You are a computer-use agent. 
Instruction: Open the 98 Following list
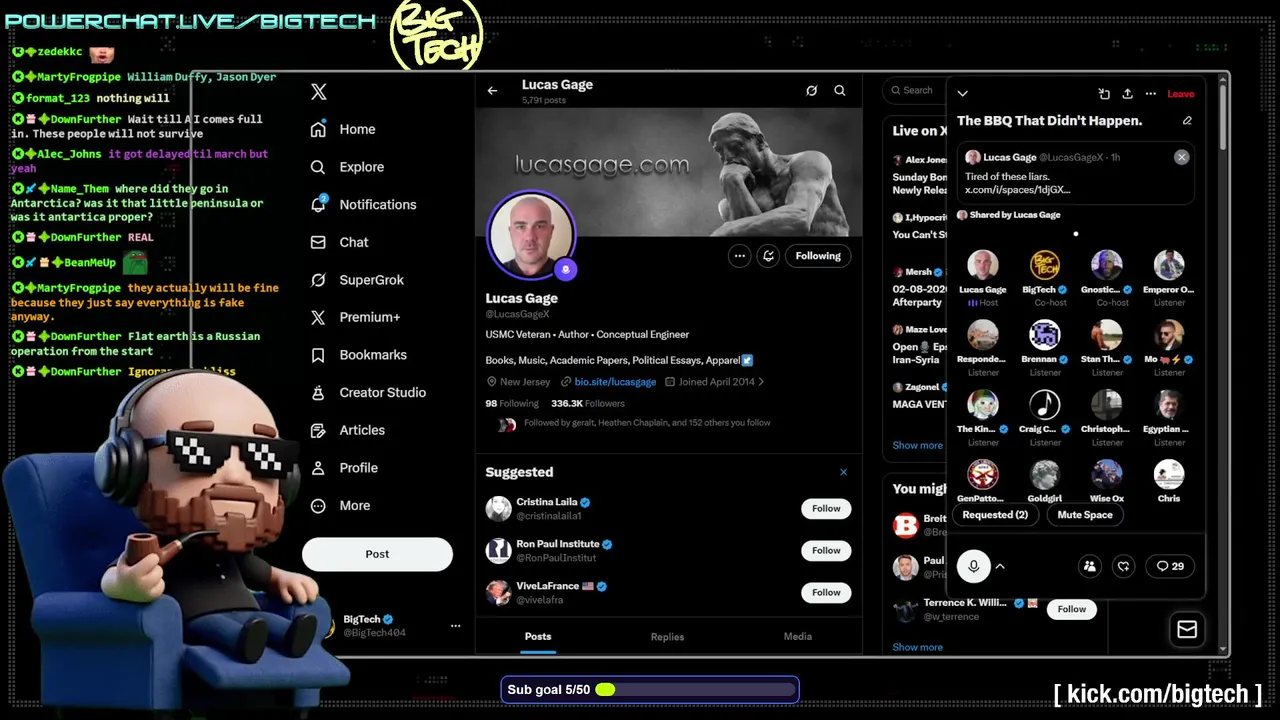(x=512, y=404)
